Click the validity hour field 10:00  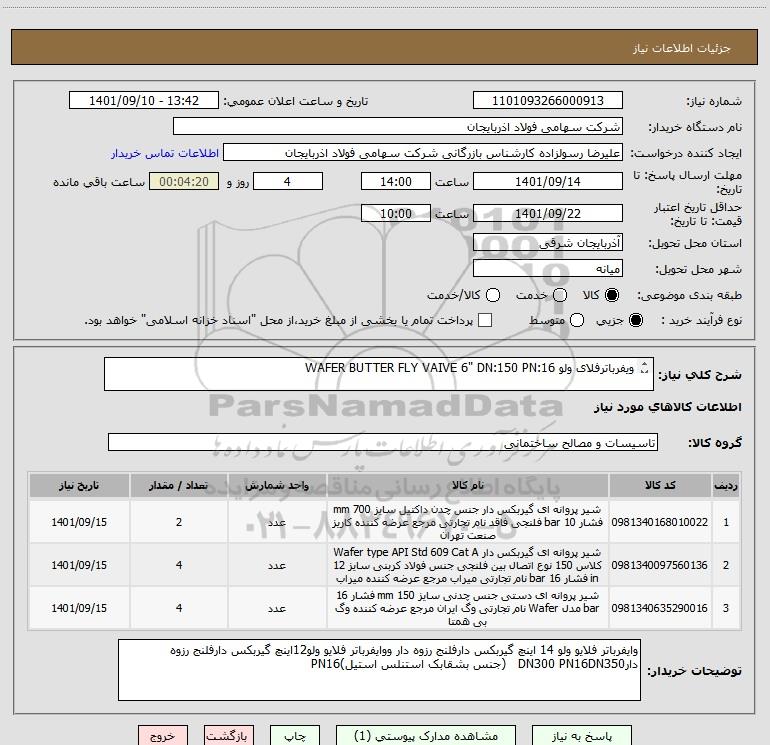pyautogui.click(x=396, y=214)
